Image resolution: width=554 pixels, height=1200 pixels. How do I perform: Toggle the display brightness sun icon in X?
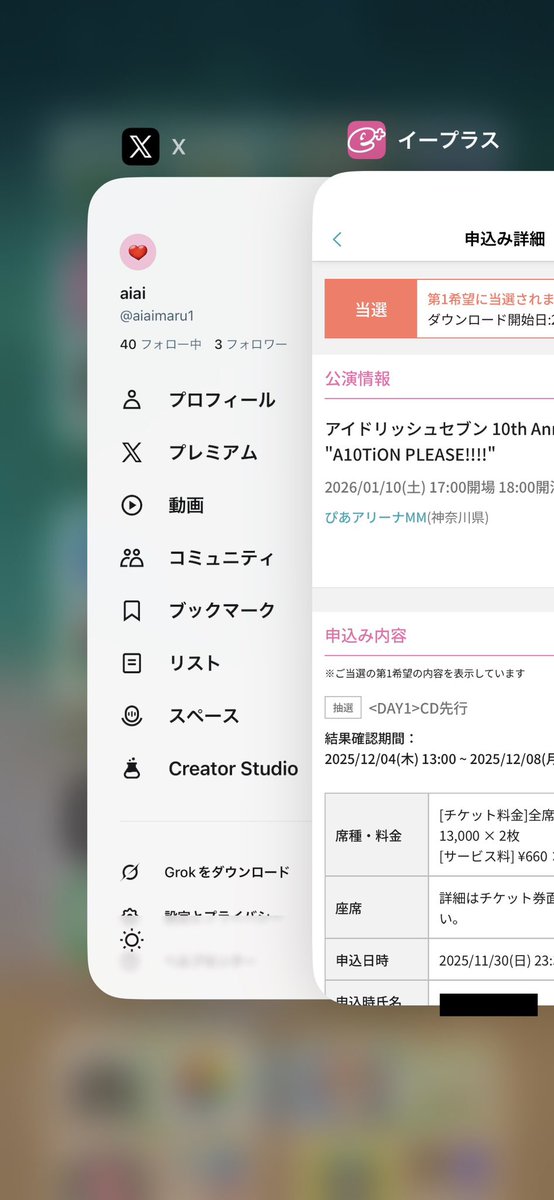[x=132, y=940]
